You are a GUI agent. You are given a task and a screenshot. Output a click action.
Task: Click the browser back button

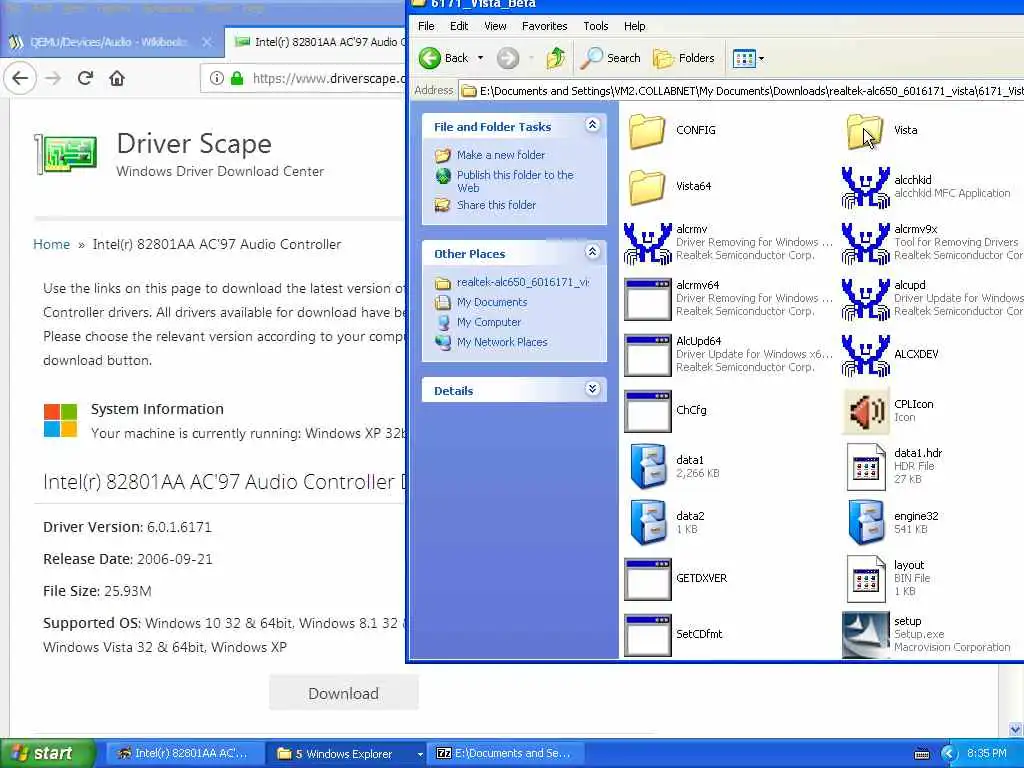click(x=20, y=78)
